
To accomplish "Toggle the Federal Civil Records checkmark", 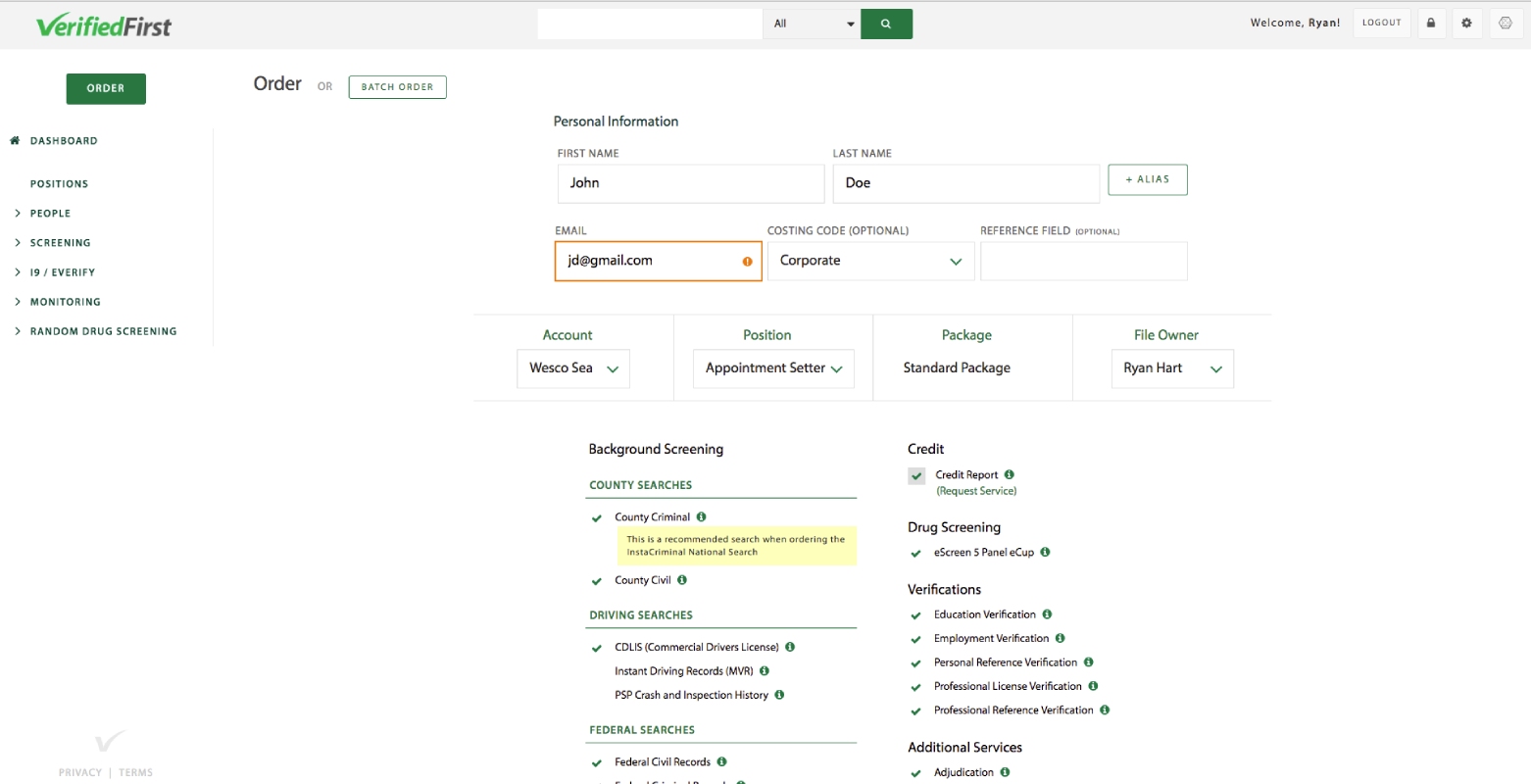I will coord(596,762).
